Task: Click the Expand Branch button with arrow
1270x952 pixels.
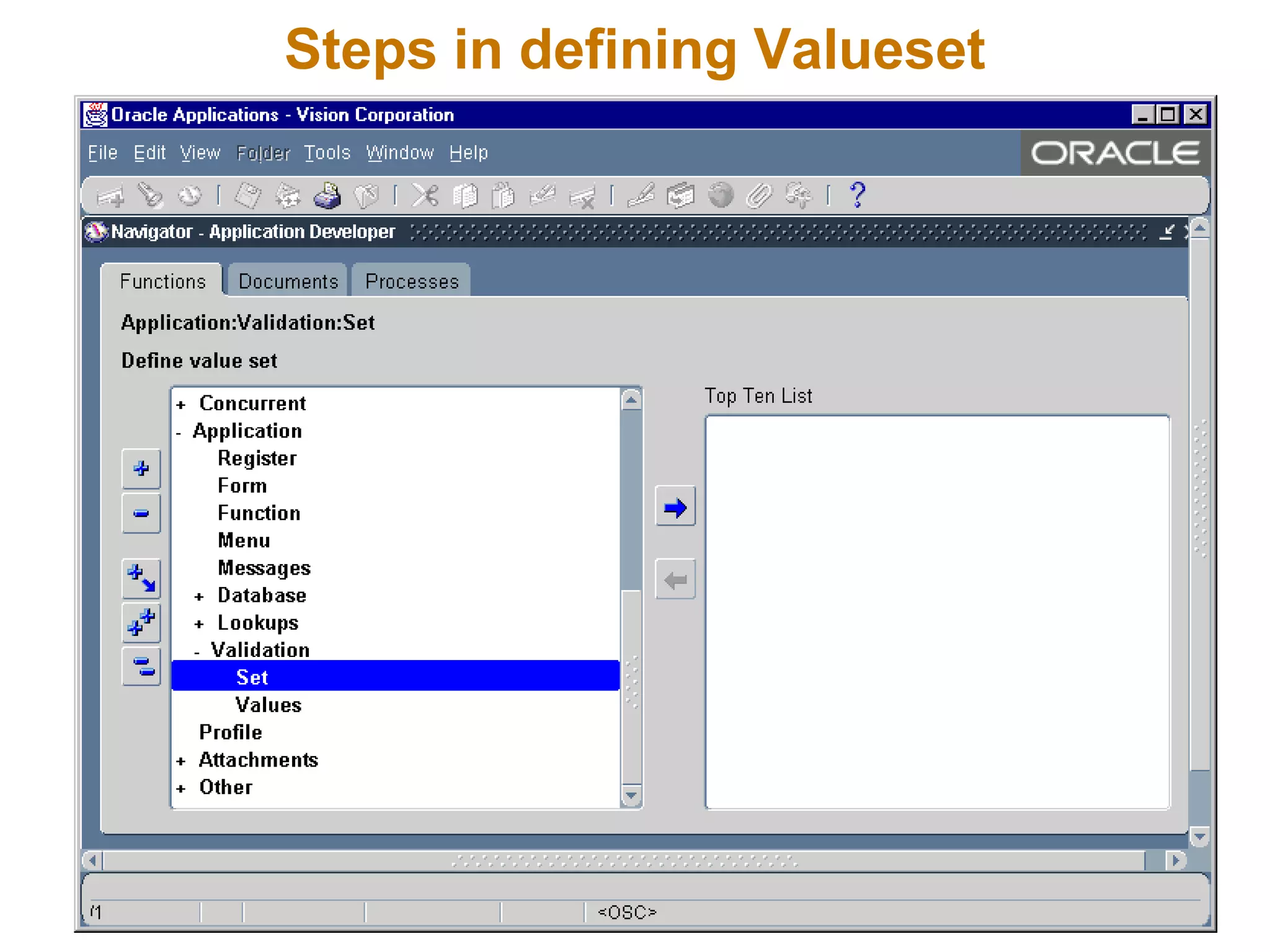Action: pyautogui.click(x=141, y=578)
